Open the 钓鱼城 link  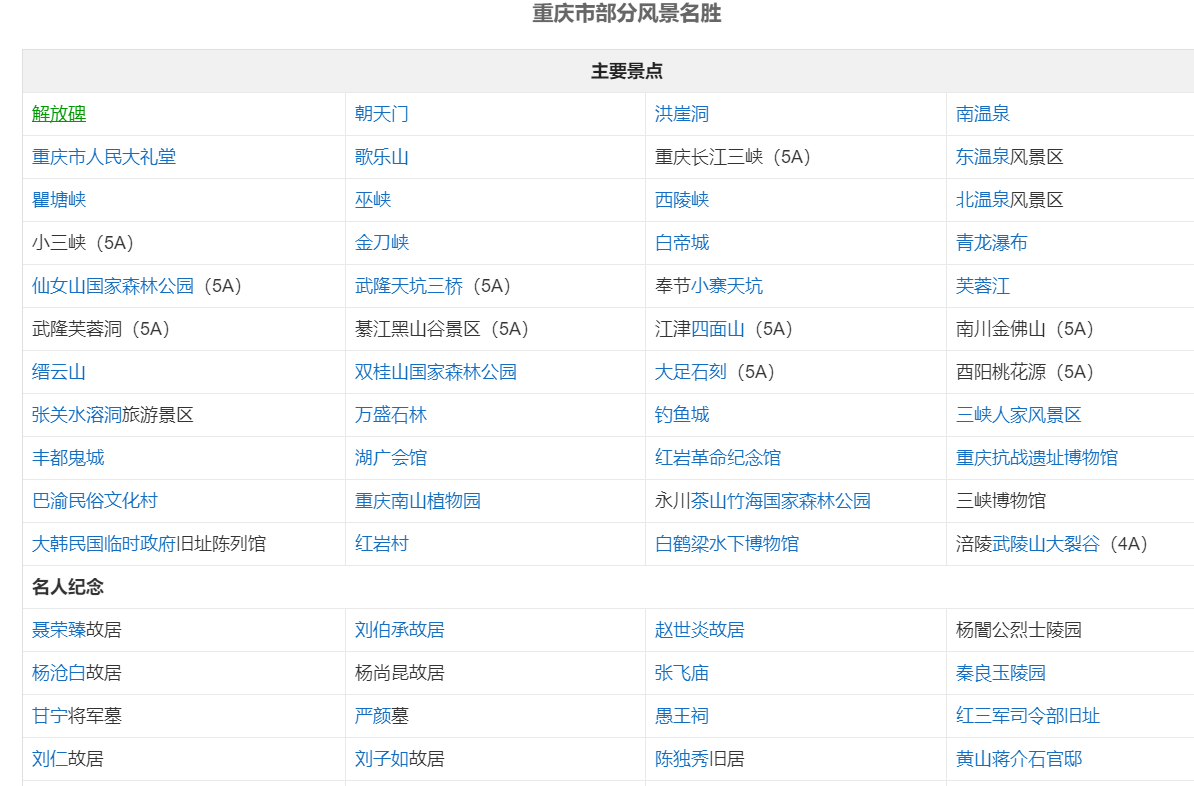[682, 415]
